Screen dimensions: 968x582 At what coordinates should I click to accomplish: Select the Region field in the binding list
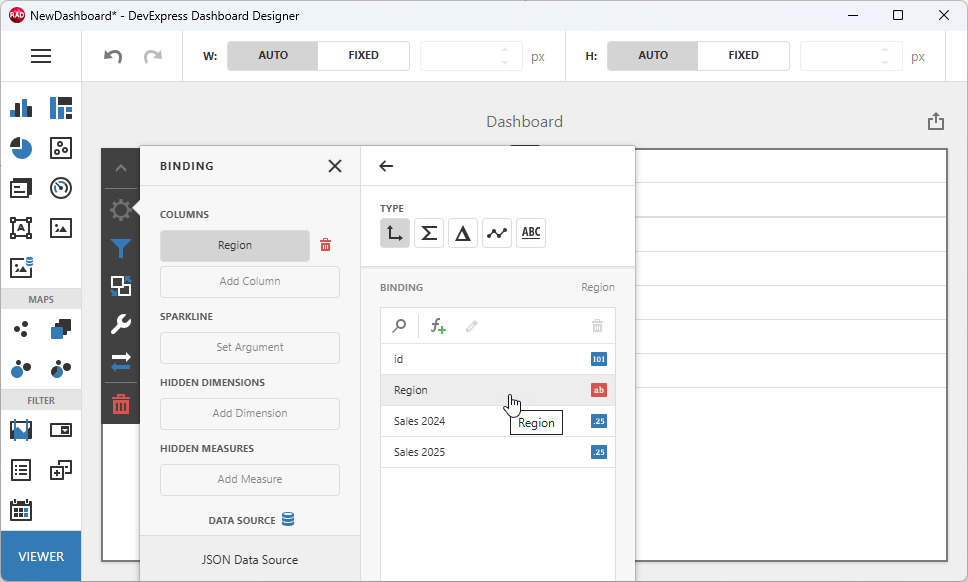tap(430, 390)
